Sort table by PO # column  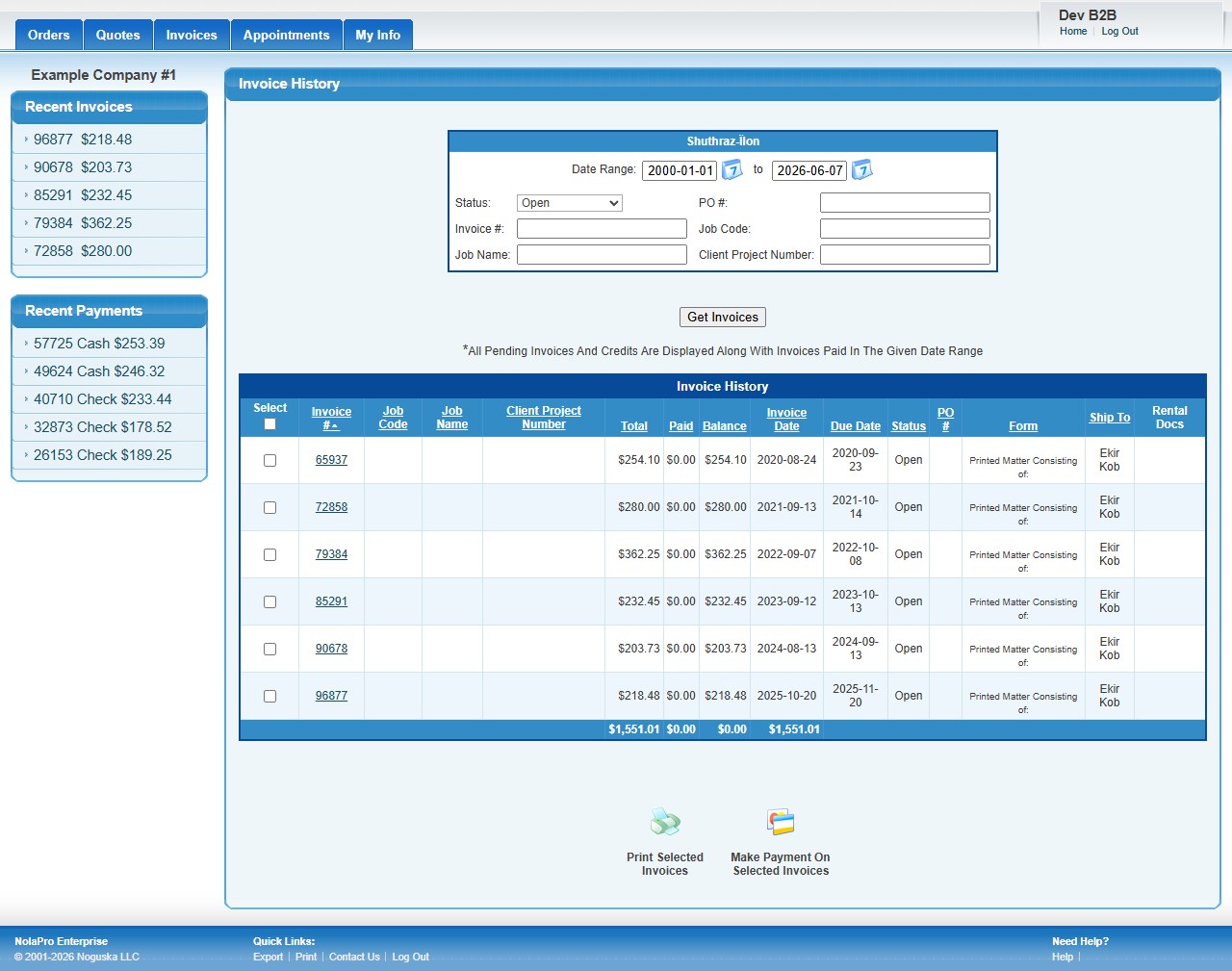(945, 420)
